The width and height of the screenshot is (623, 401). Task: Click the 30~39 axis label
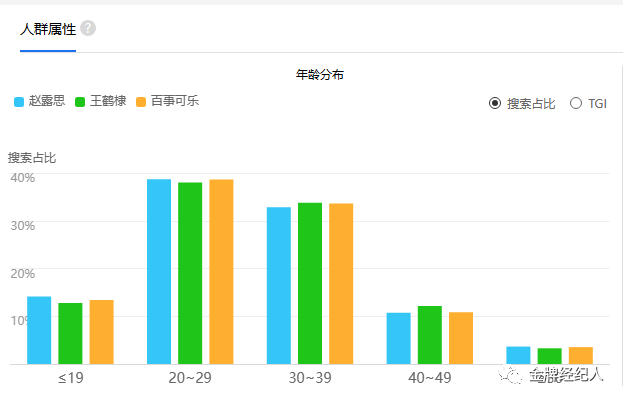310,378
